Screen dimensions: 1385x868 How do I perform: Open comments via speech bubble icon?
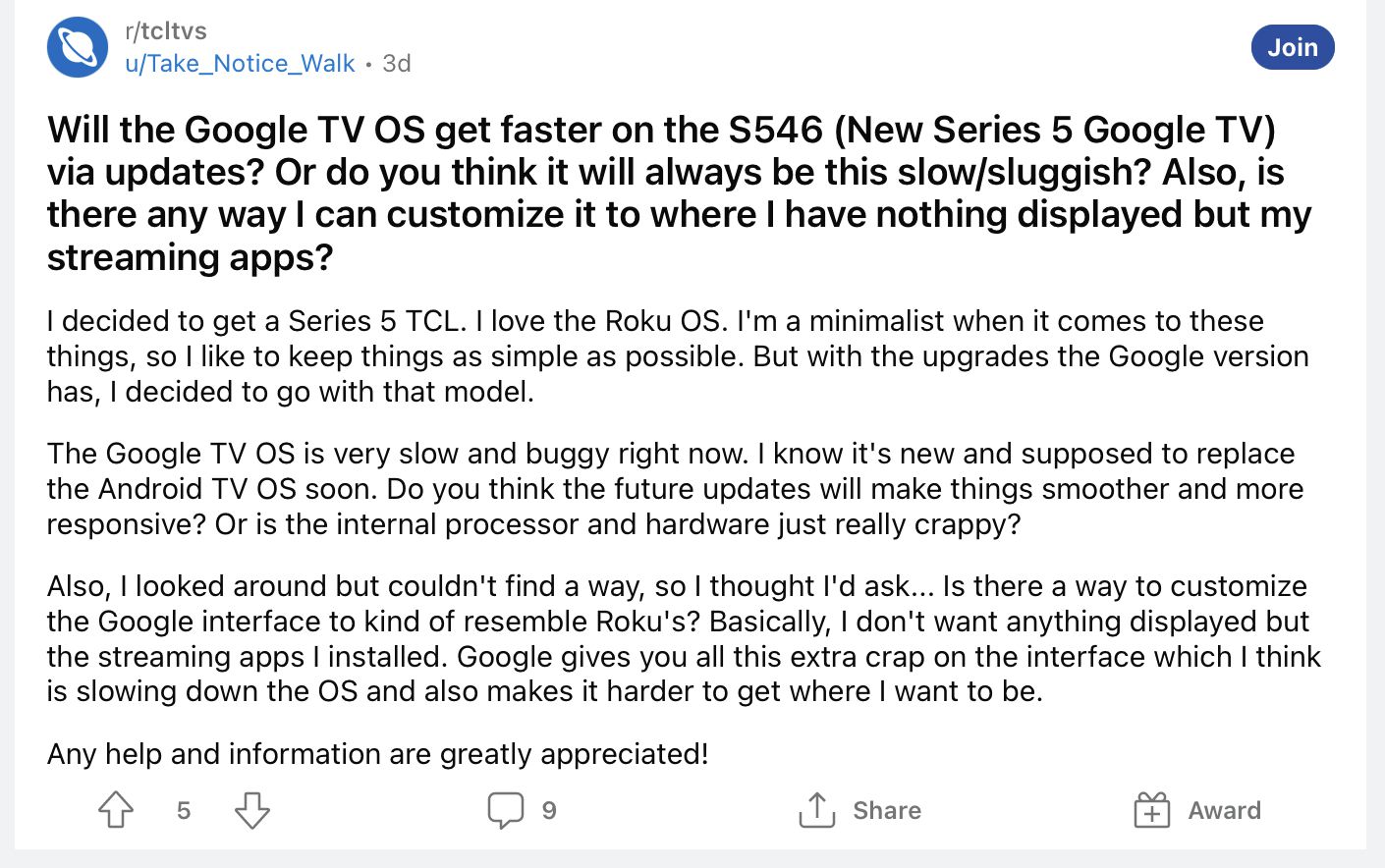(x=506, y=810)
